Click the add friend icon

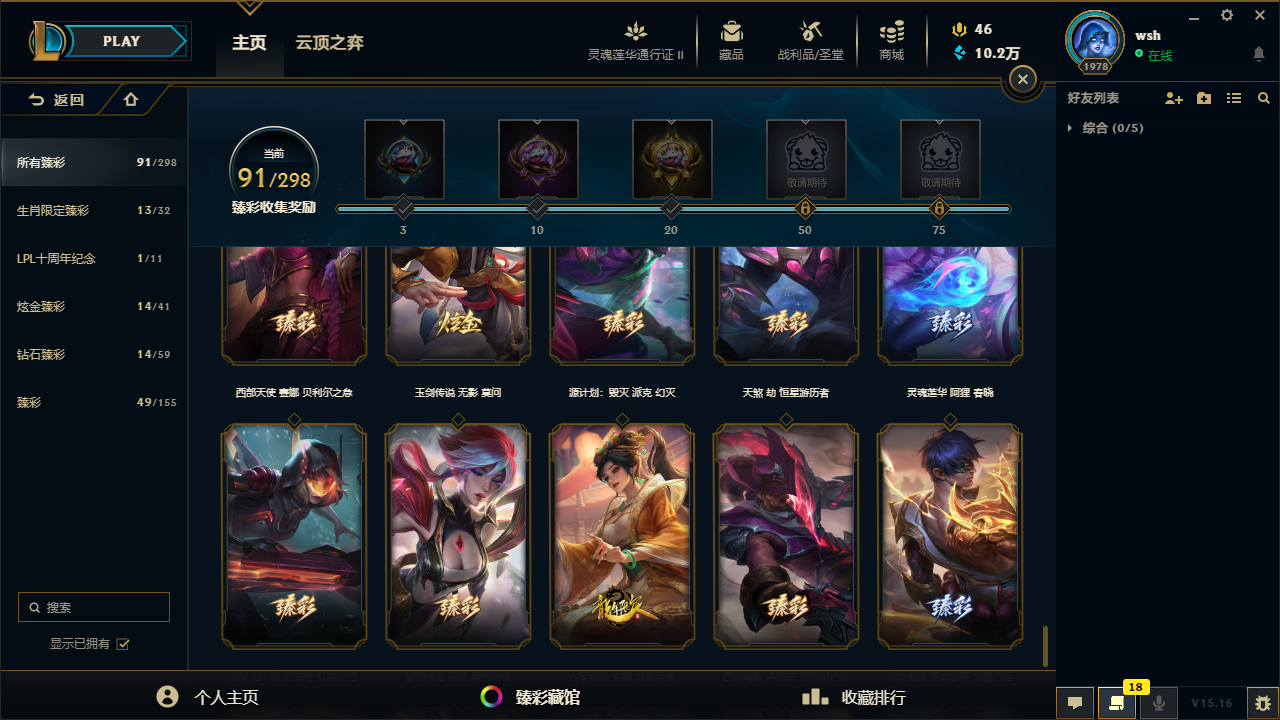click(1174, 98)
